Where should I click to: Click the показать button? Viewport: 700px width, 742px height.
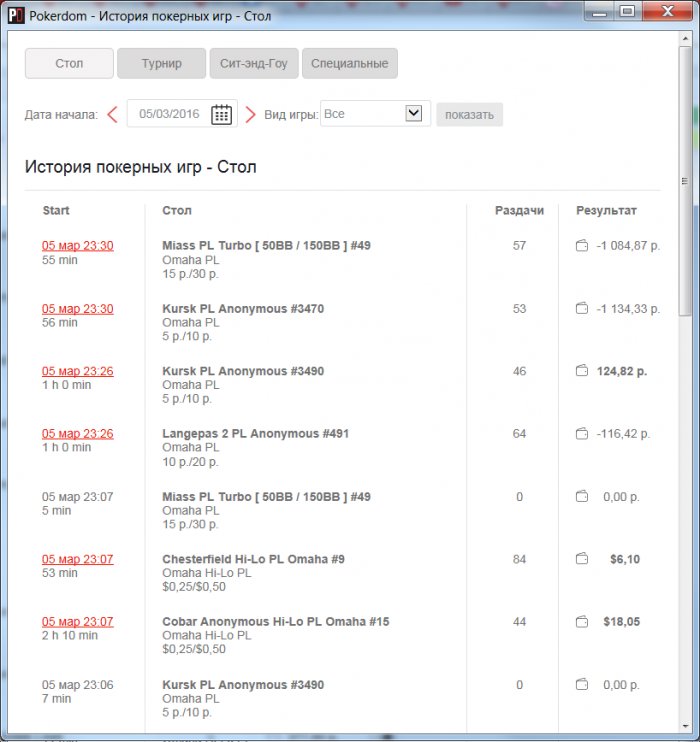pos(470,115)
